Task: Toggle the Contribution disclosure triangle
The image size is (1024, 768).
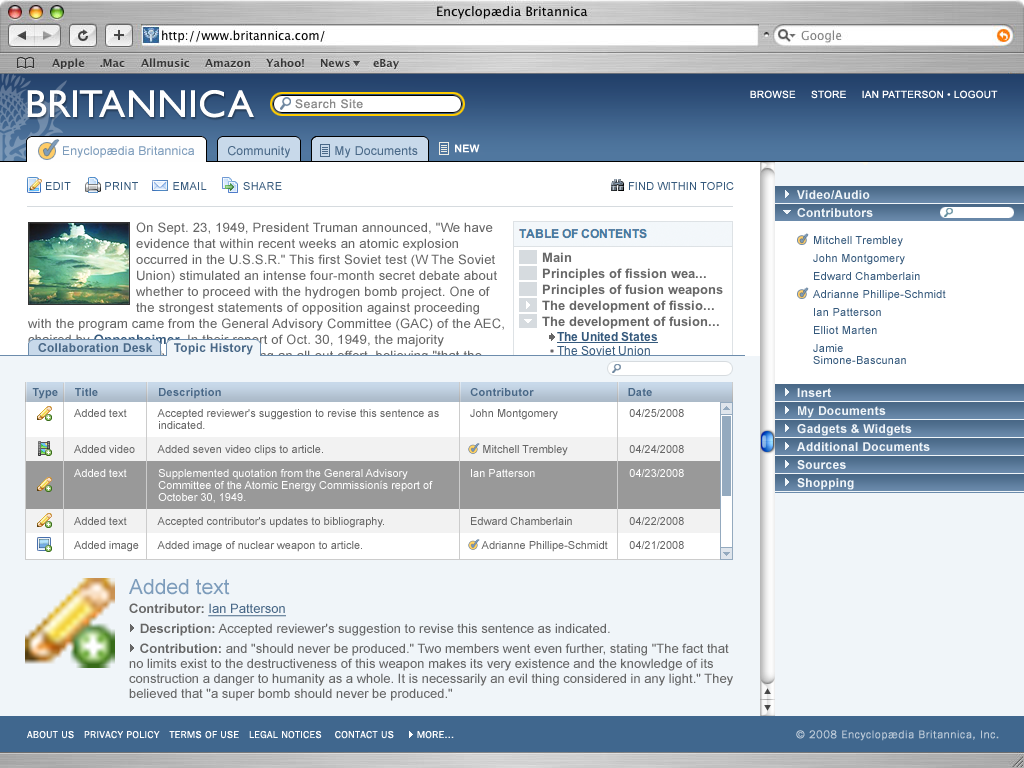Action: click(132, 648)
